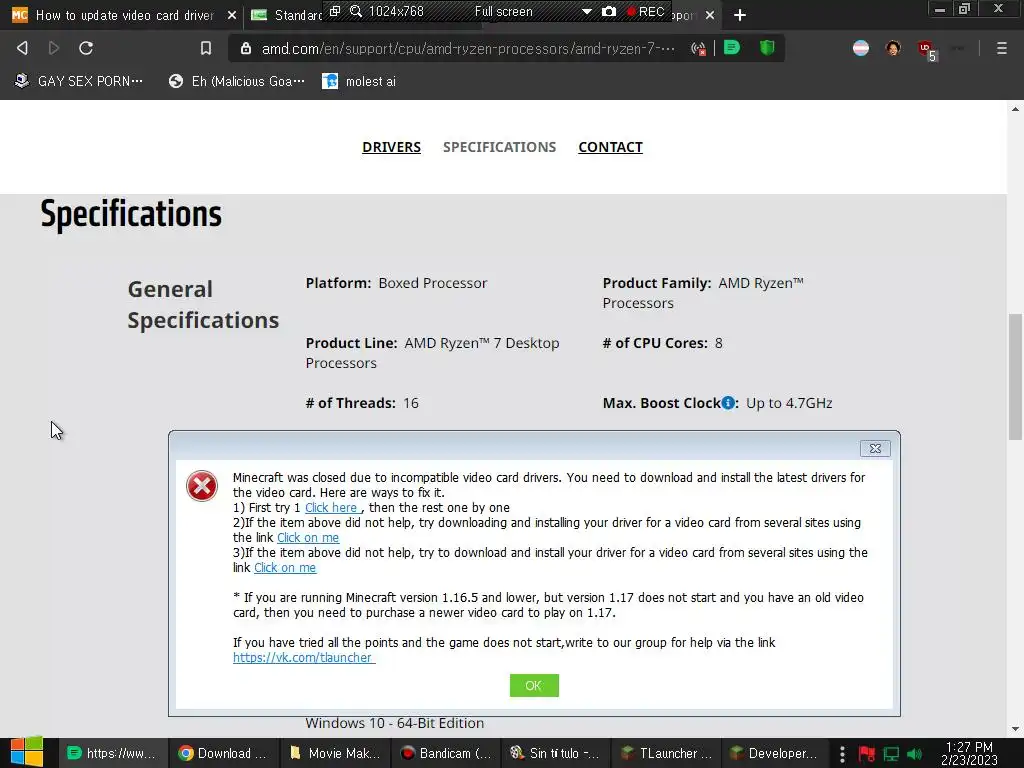
Task: Close the 'How to update video card driver' tab
Action: coord(231,15)
